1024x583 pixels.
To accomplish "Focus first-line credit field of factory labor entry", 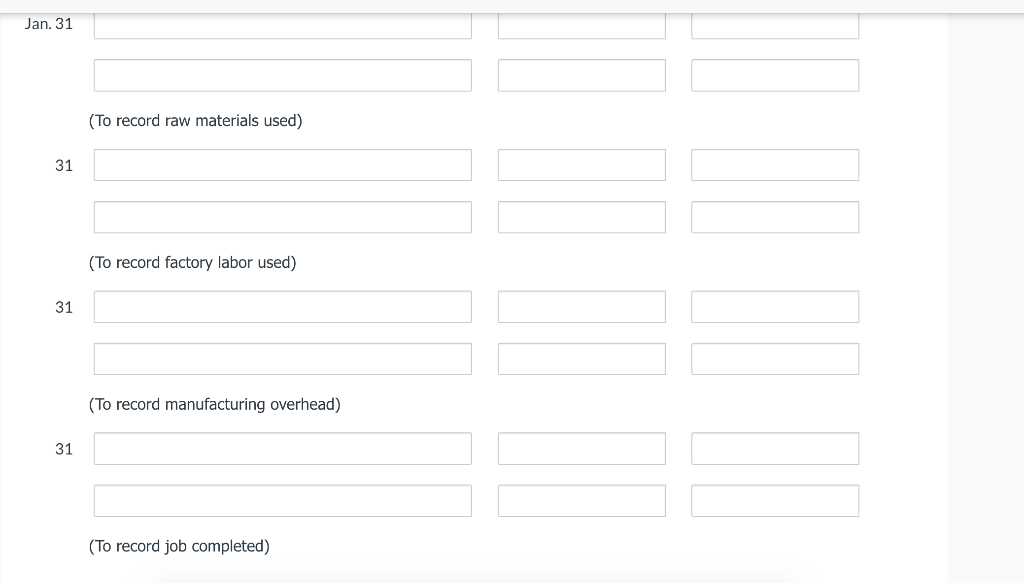I will click(774, 165).
